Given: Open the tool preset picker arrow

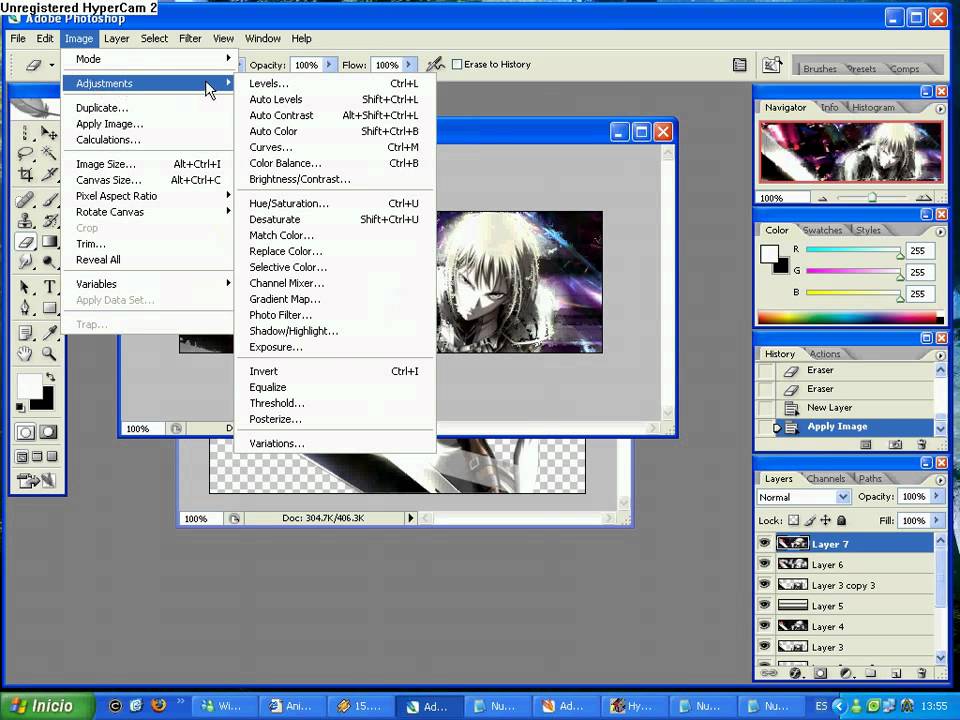Looking at the screenshot, I should point(52,65).
